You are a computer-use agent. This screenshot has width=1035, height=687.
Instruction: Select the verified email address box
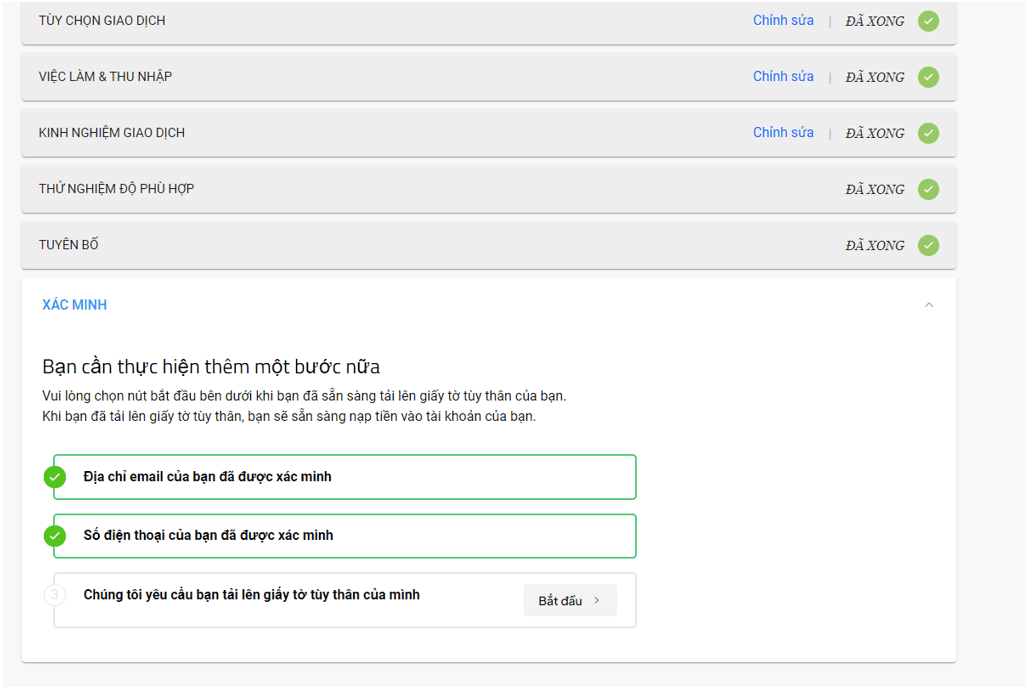[x=345, y=476]
